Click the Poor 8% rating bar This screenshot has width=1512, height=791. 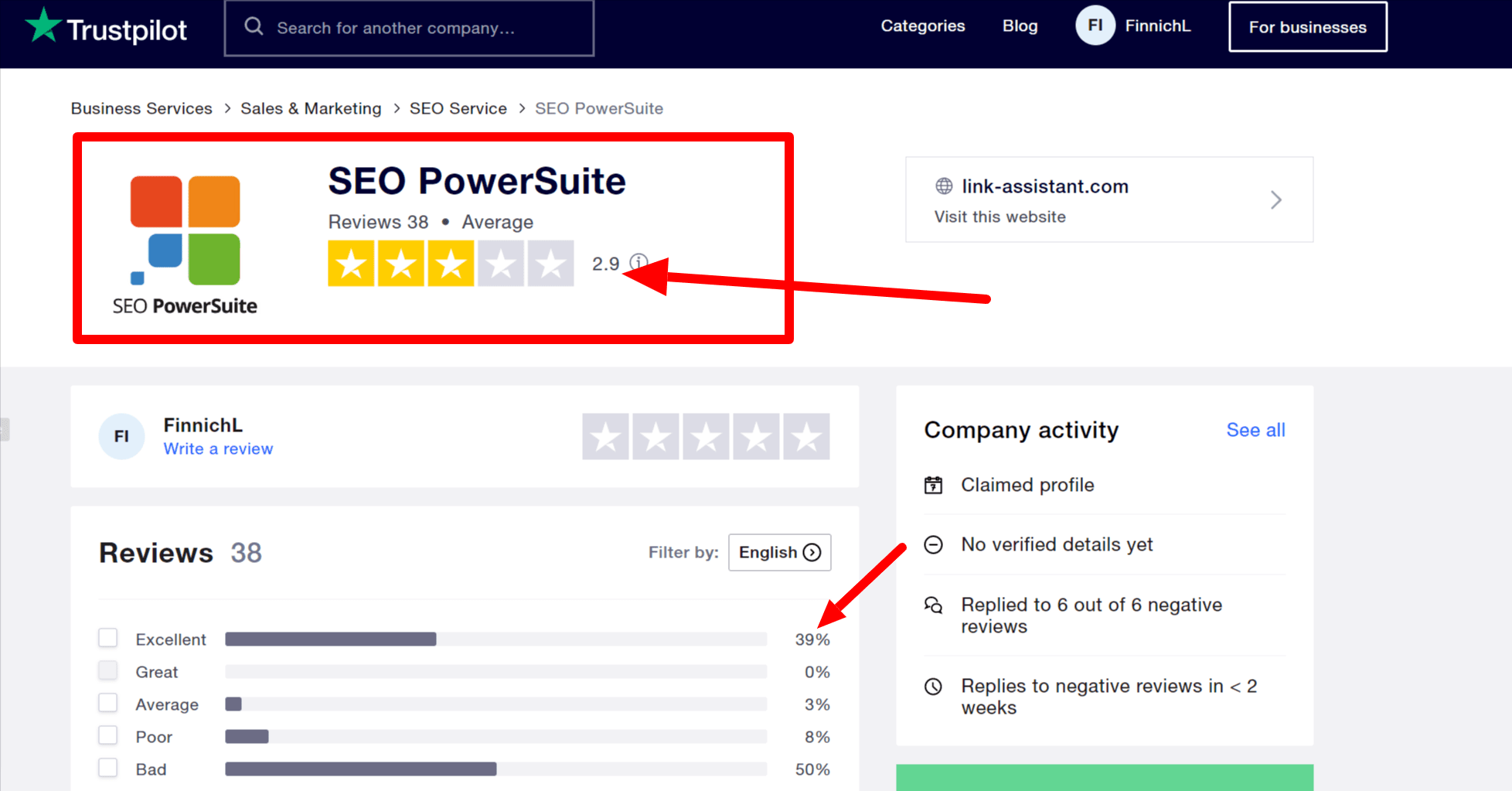tap(495, 736)
